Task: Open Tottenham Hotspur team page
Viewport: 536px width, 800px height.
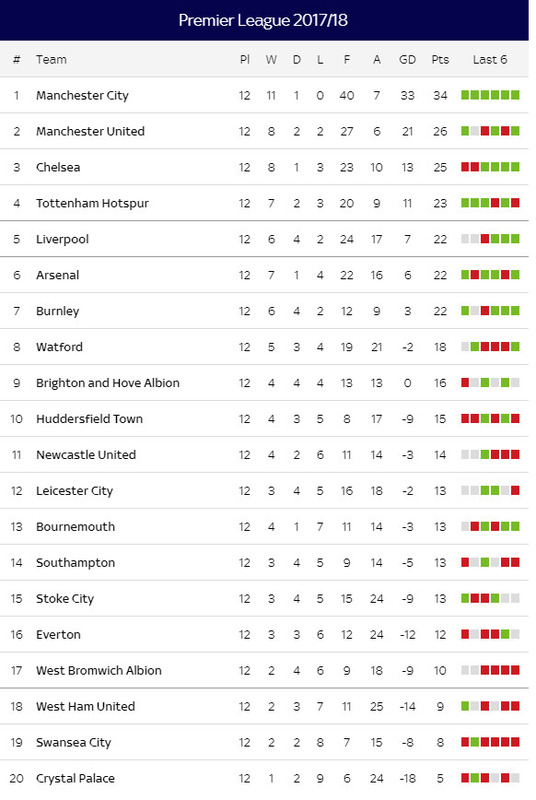Action: point(92,203)
